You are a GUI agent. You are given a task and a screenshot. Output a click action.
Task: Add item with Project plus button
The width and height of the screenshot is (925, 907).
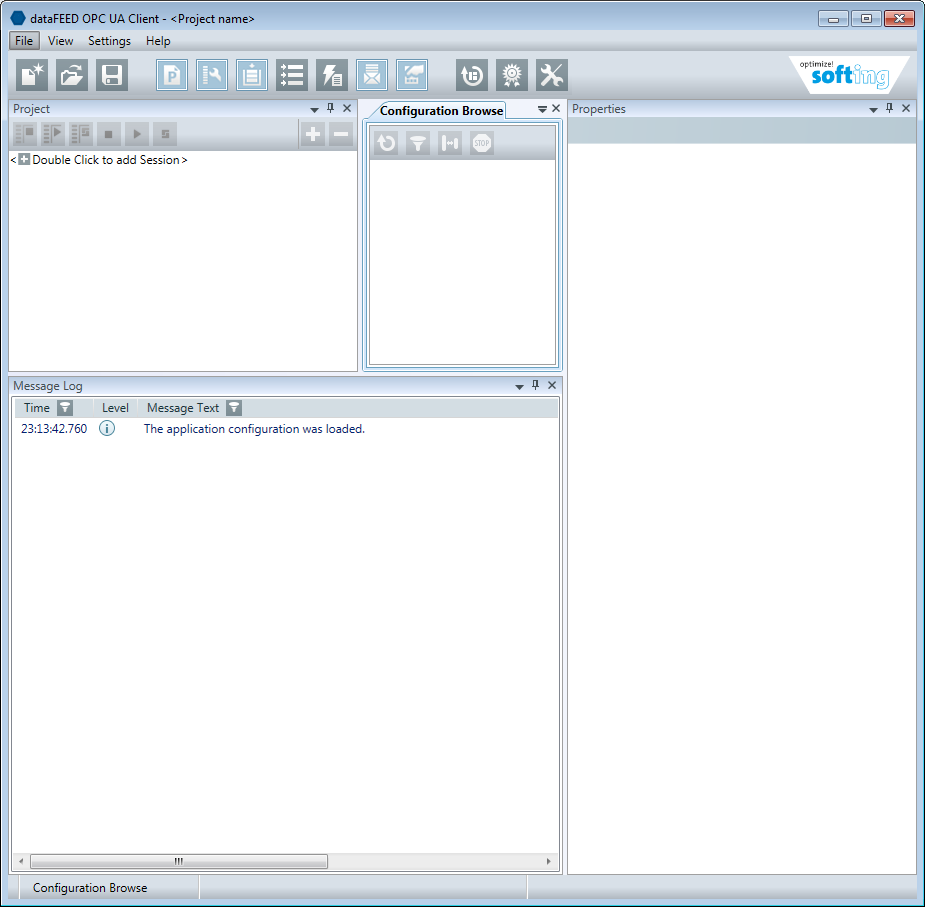313,135
